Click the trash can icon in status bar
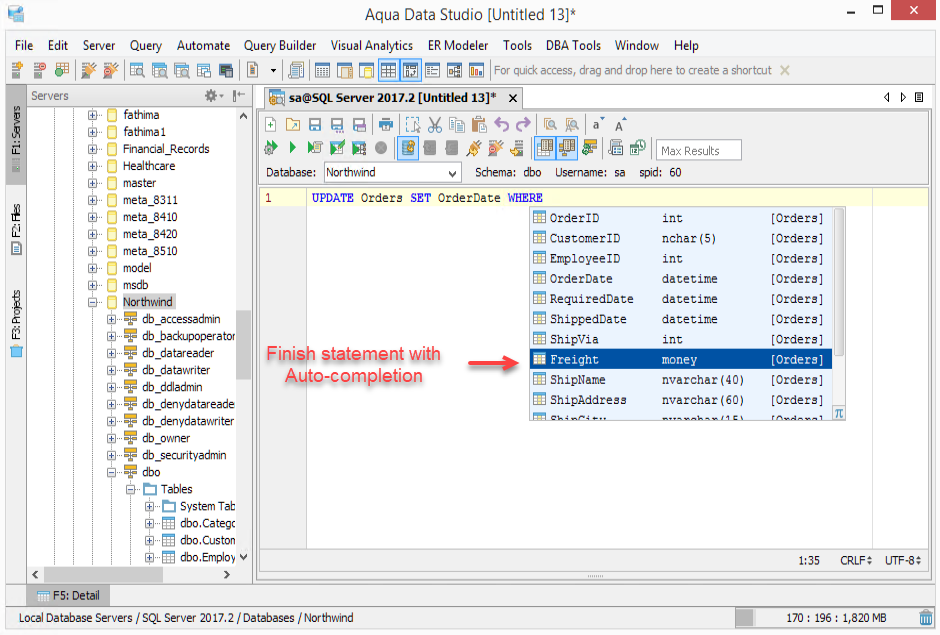Viewport: 940px width, 635px height. coord(925,618)
